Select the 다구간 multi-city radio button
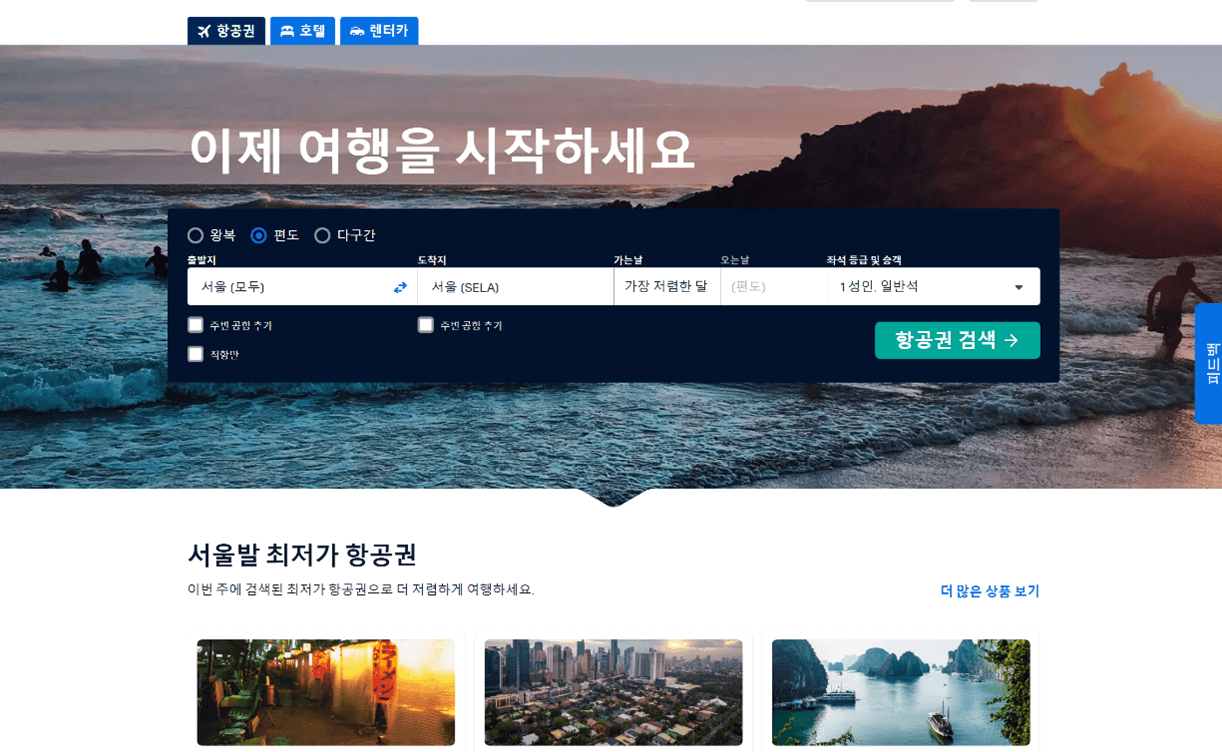Image resolution: width=1222 pixels, height=752 pixels. pos(322,235)
